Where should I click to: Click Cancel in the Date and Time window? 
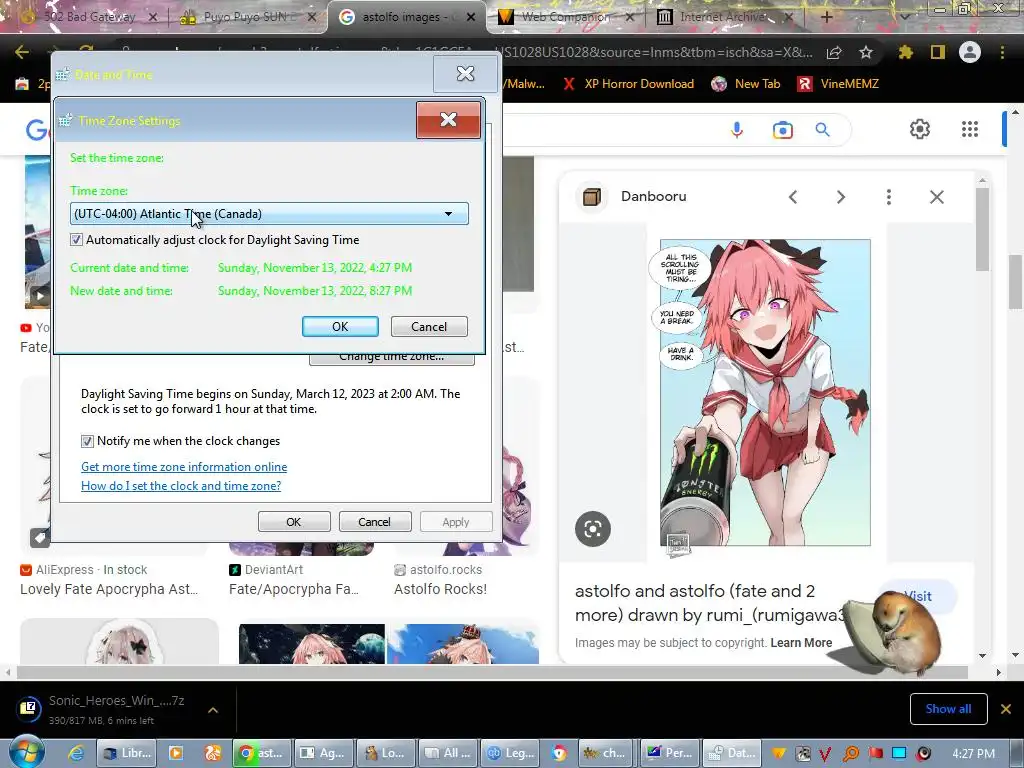coord(375,522)
